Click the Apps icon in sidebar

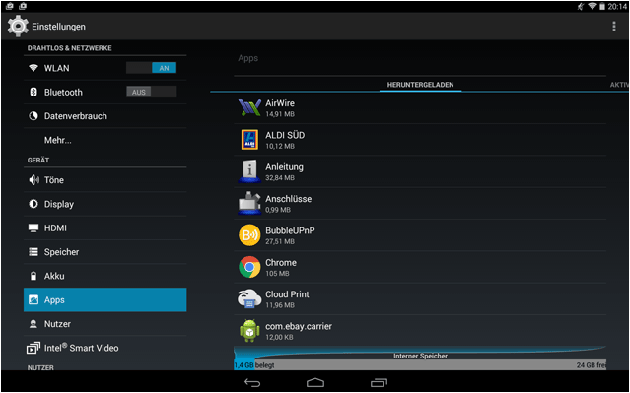(33, 300)
